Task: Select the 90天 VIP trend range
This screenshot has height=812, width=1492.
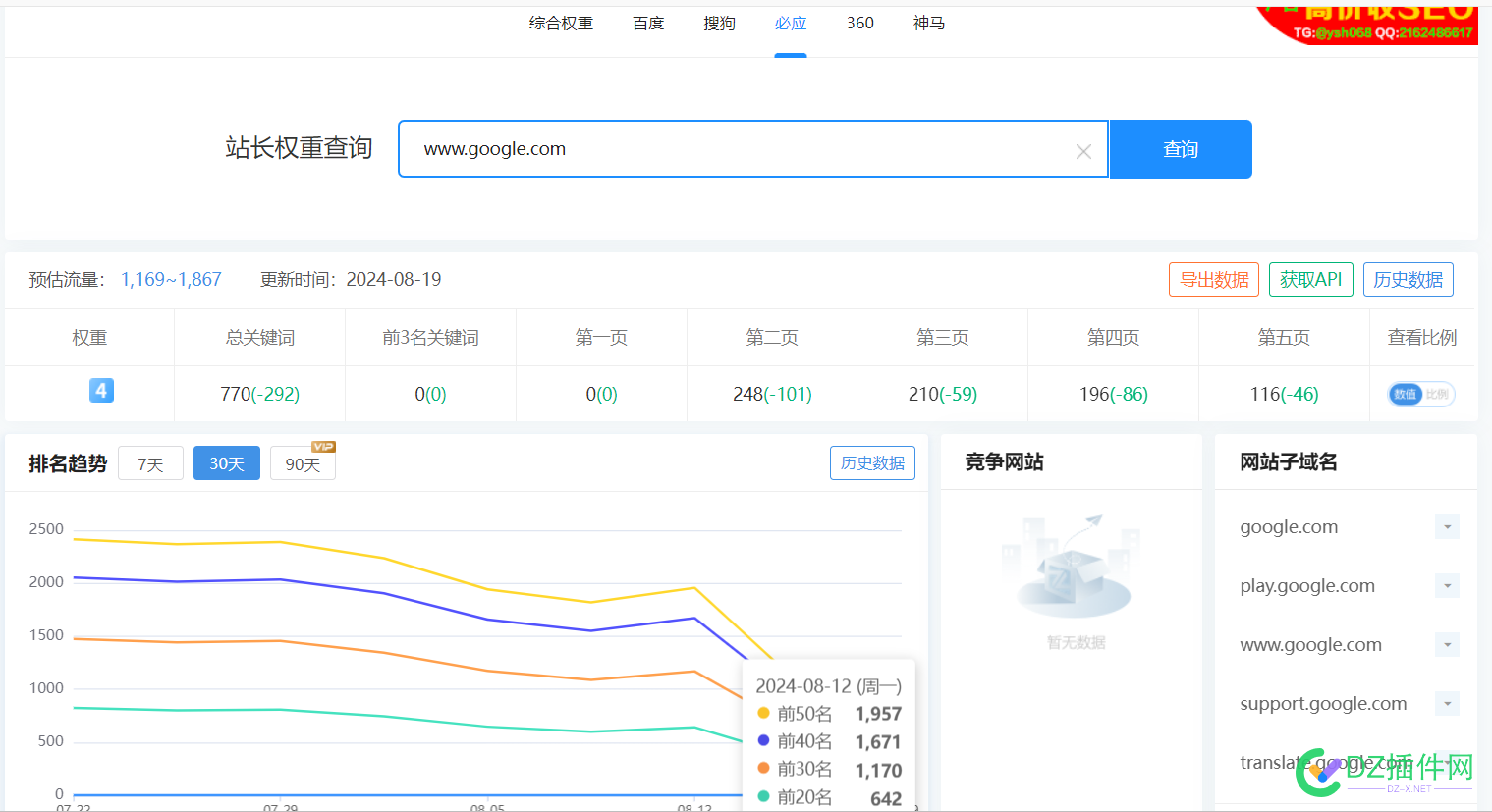Action: [x=303, y=463]
